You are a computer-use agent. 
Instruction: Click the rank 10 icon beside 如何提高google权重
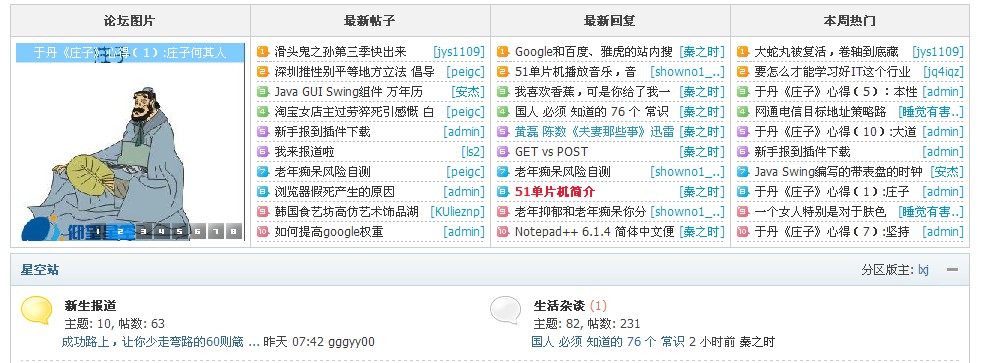(x=263, y=232)
